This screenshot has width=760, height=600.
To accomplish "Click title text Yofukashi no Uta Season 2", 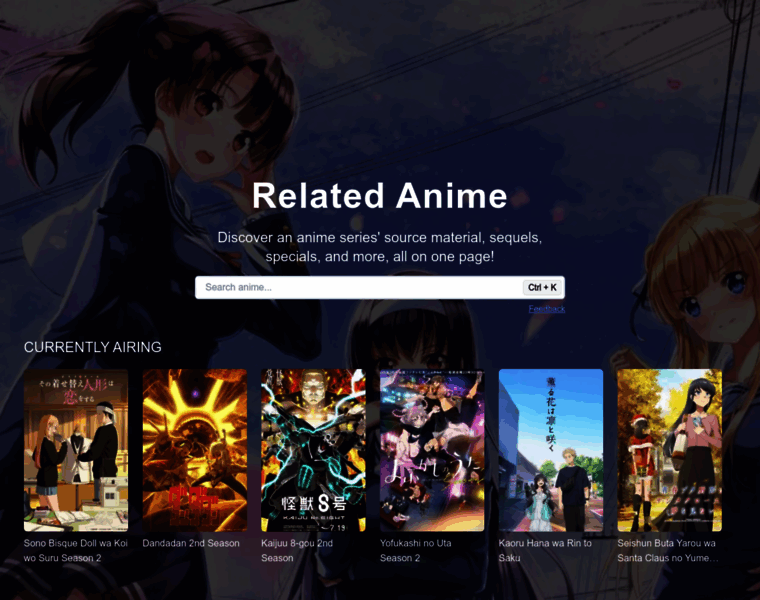I will (415, 551).
